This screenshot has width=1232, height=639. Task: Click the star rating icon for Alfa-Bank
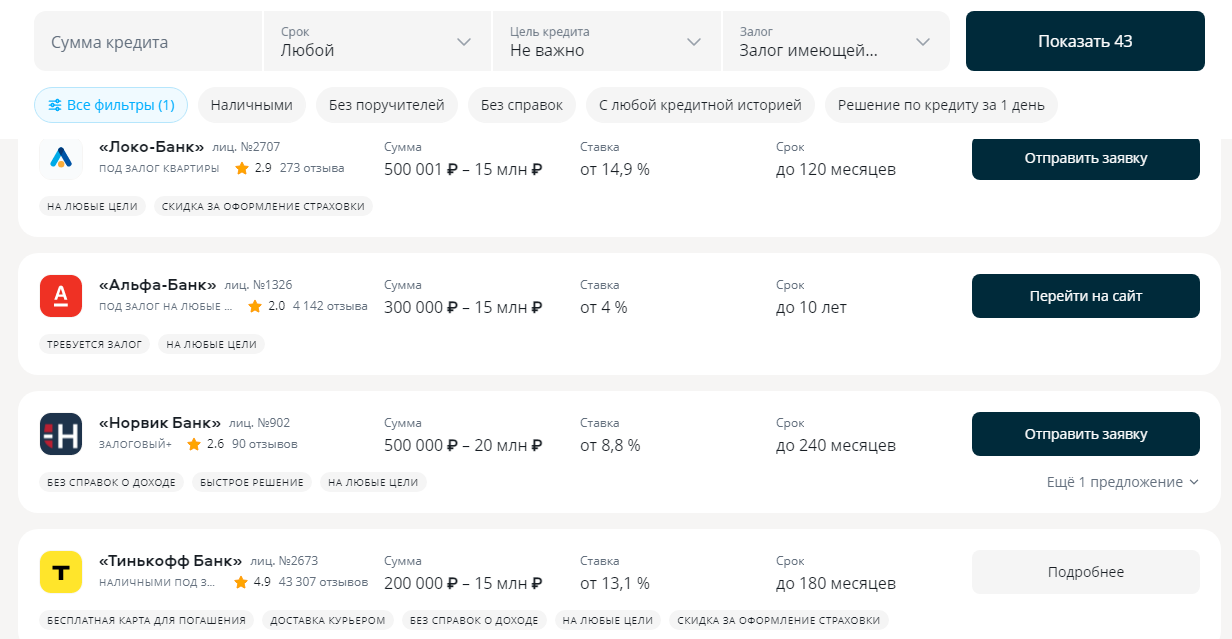tap(254, 306)
